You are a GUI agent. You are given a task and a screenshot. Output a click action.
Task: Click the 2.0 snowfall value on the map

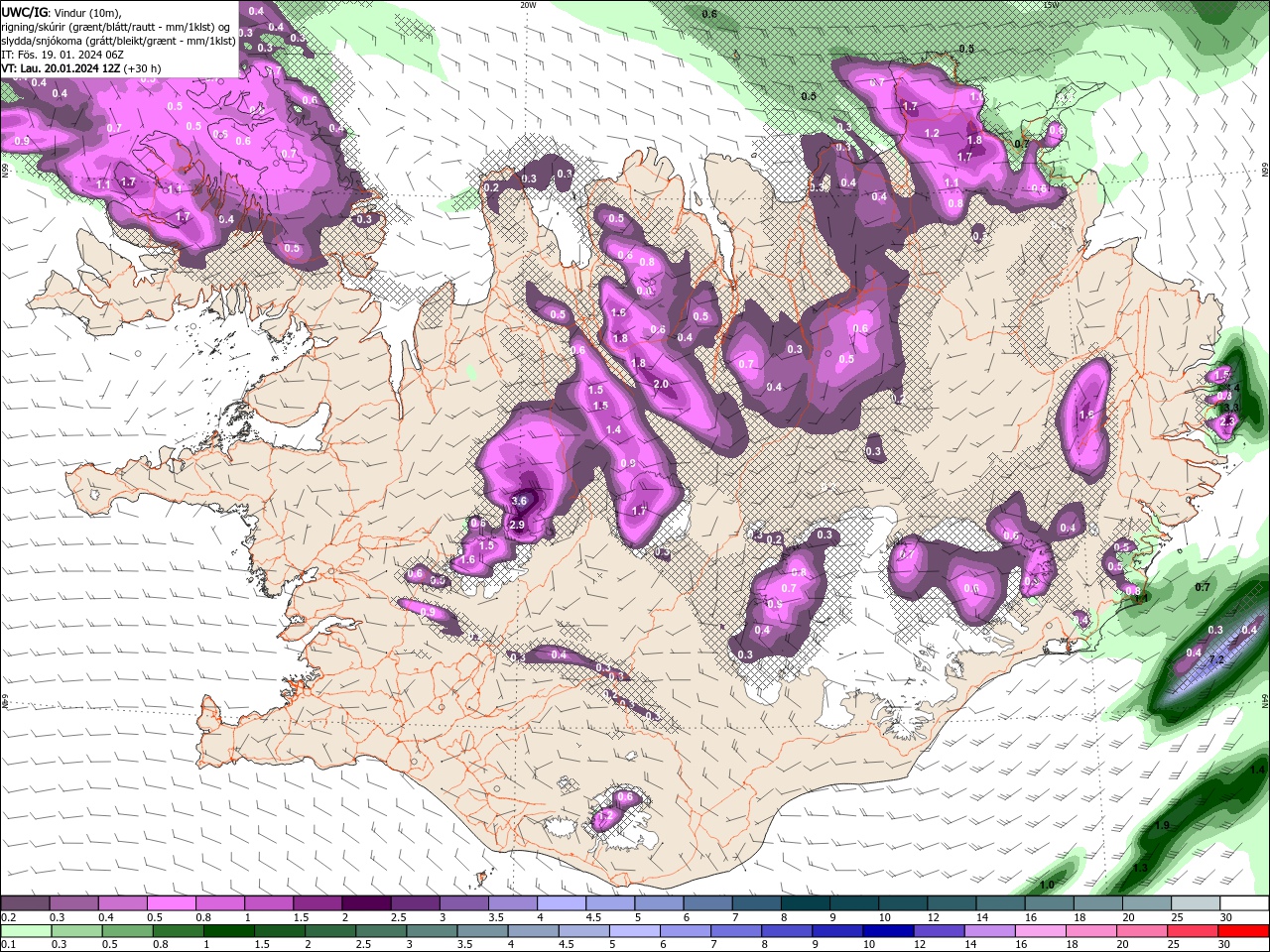coord(662,384)
